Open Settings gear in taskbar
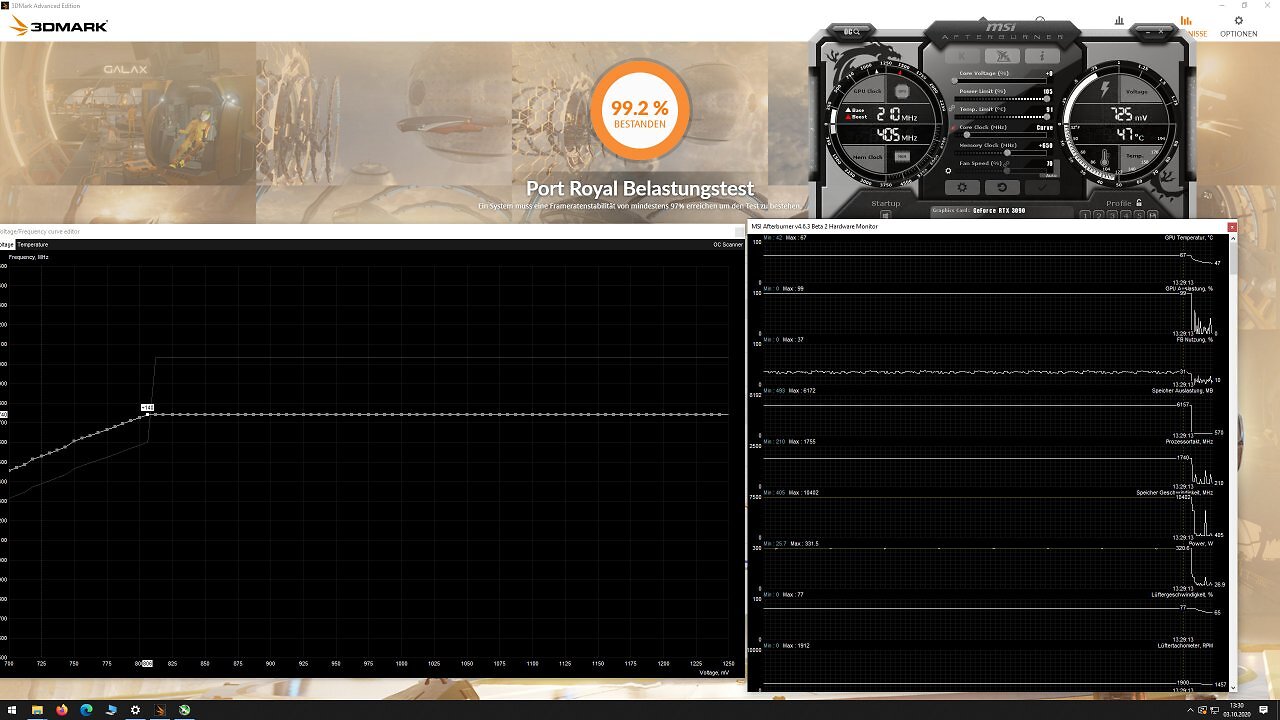This screenshot has height=720, width=1280. pyautogui.click(x=135, y=710)
